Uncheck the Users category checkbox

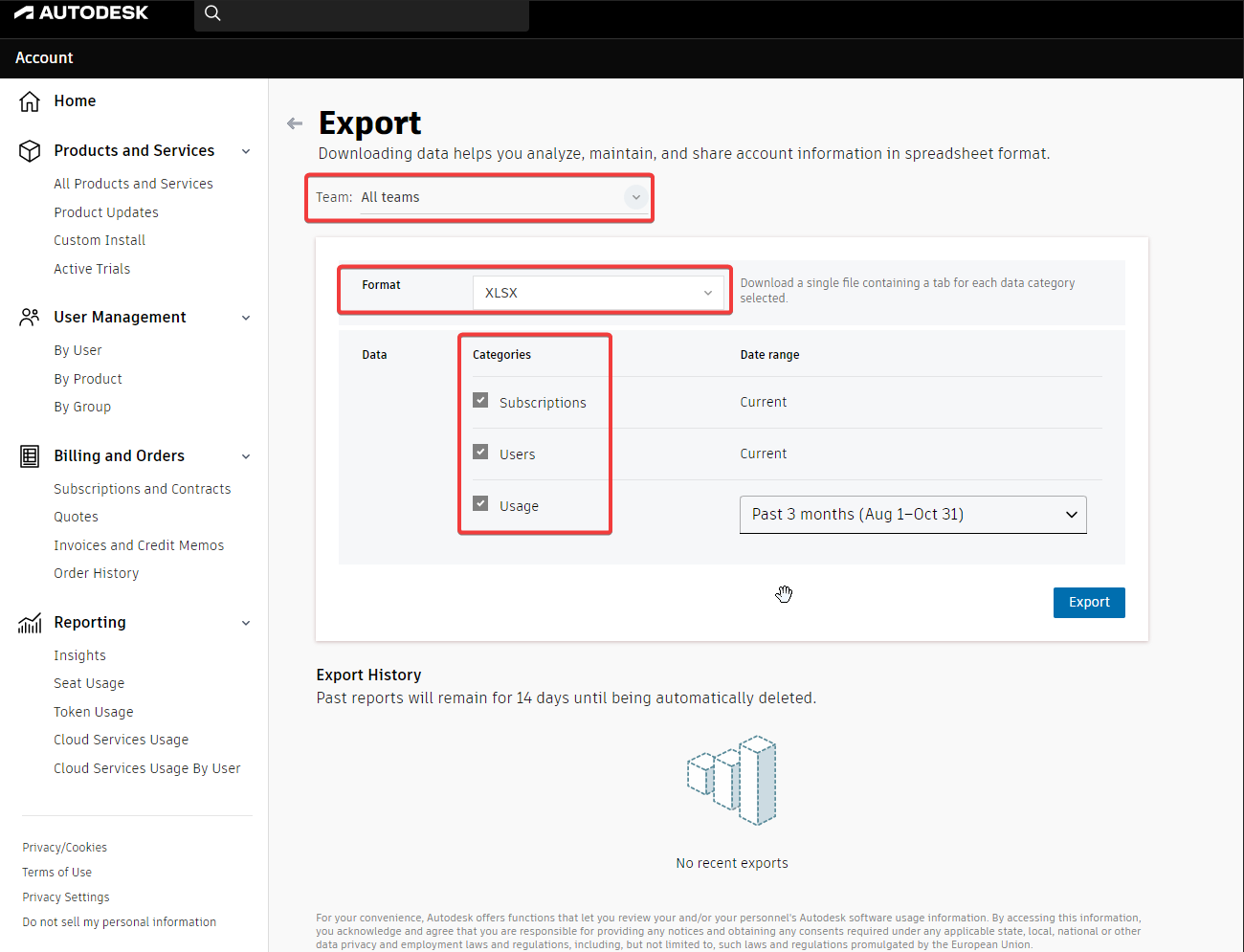click(480, 452)
